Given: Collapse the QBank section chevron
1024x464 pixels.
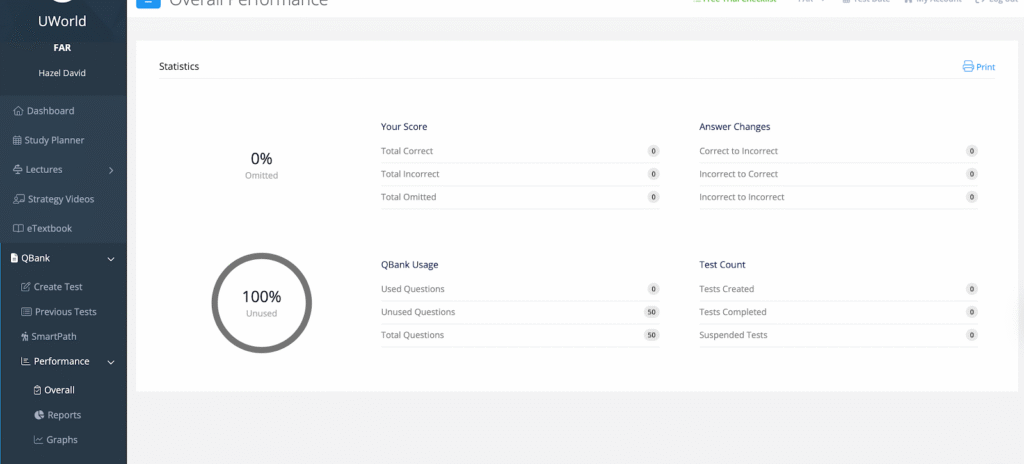Looking at the screenshot, I should (x=111, y=259).
